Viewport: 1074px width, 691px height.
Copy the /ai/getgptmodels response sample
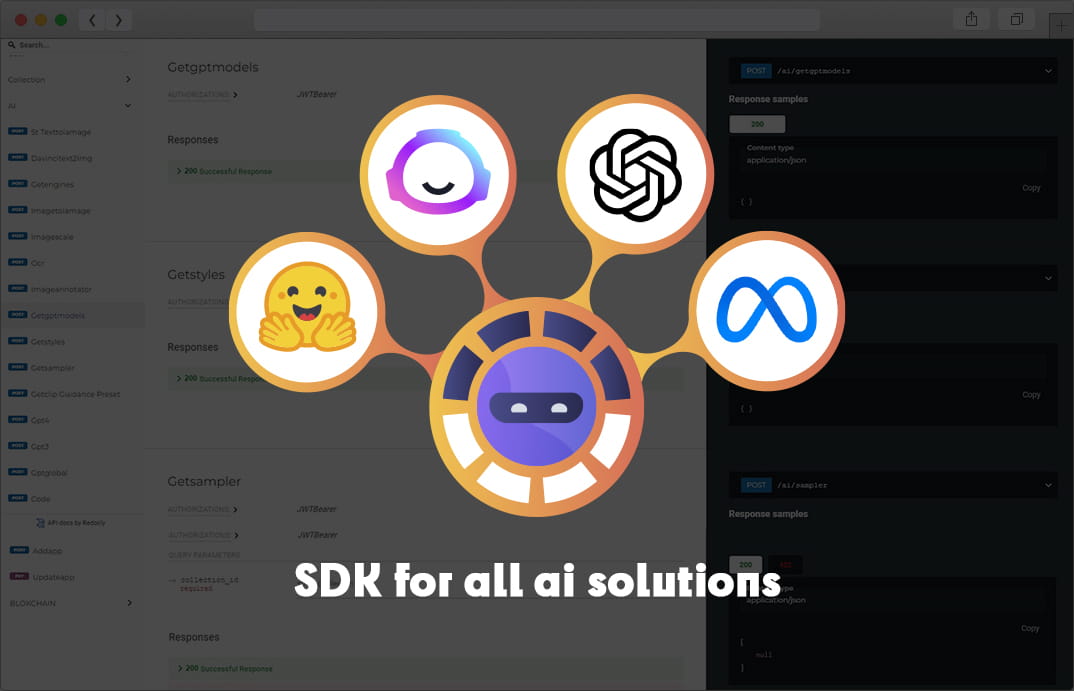tap(1031, 188)
